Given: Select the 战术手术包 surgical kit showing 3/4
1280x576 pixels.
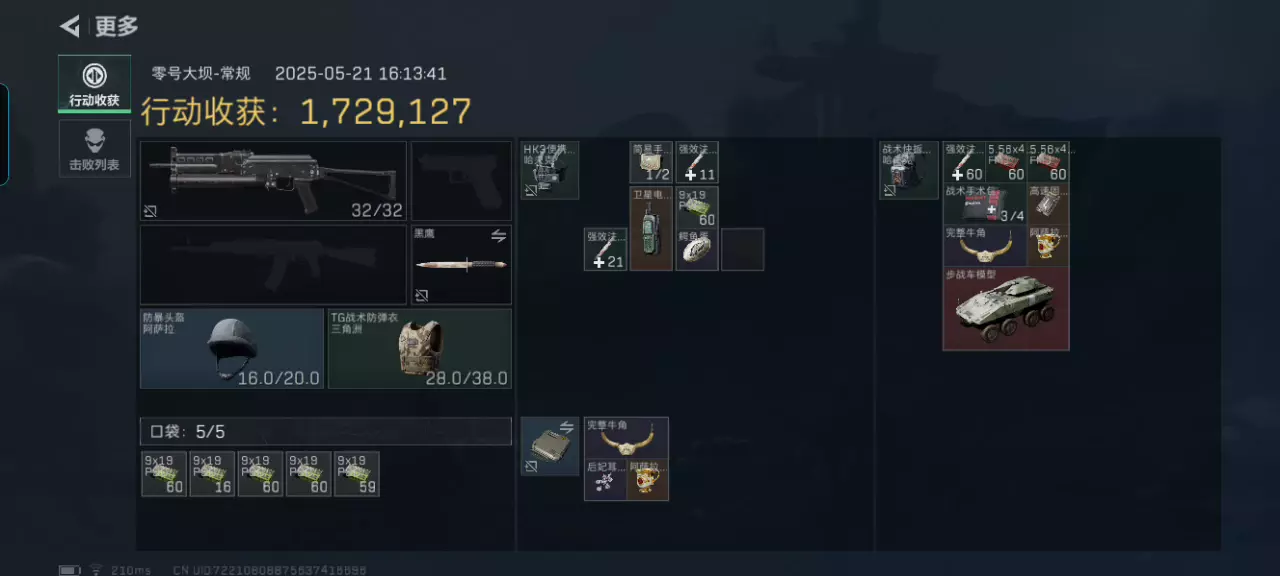Looking at the screenshot, I should coord(985,204).
